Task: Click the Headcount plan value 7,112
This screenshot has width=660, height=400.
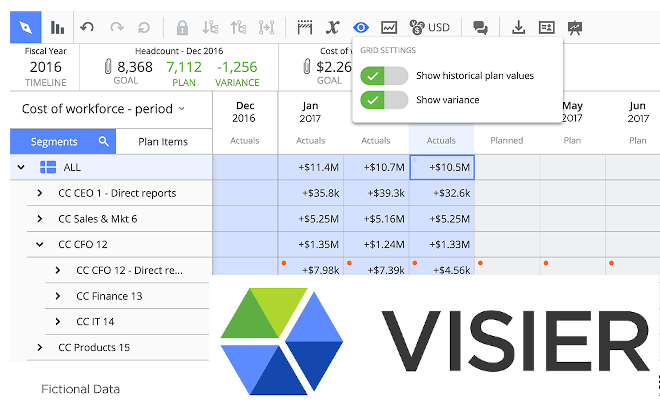Action: (x=184, y=67)
